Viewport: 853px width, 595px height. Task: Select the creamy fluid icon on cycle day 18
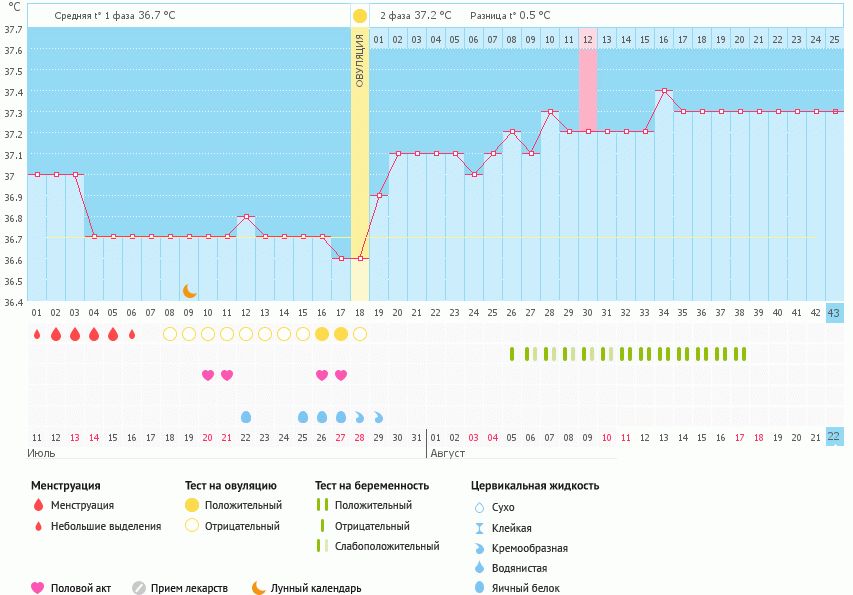[360, 417]
